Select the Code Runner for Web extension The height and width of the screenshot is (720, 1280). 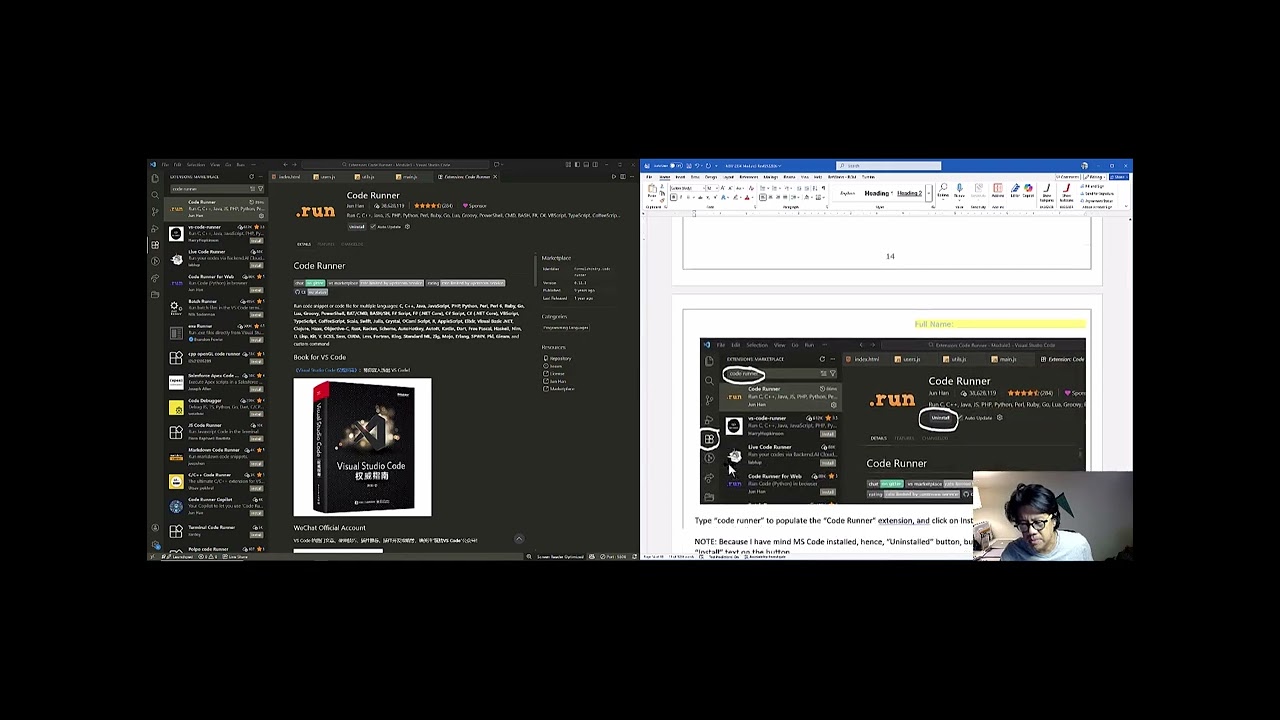(x=215, y=282)
